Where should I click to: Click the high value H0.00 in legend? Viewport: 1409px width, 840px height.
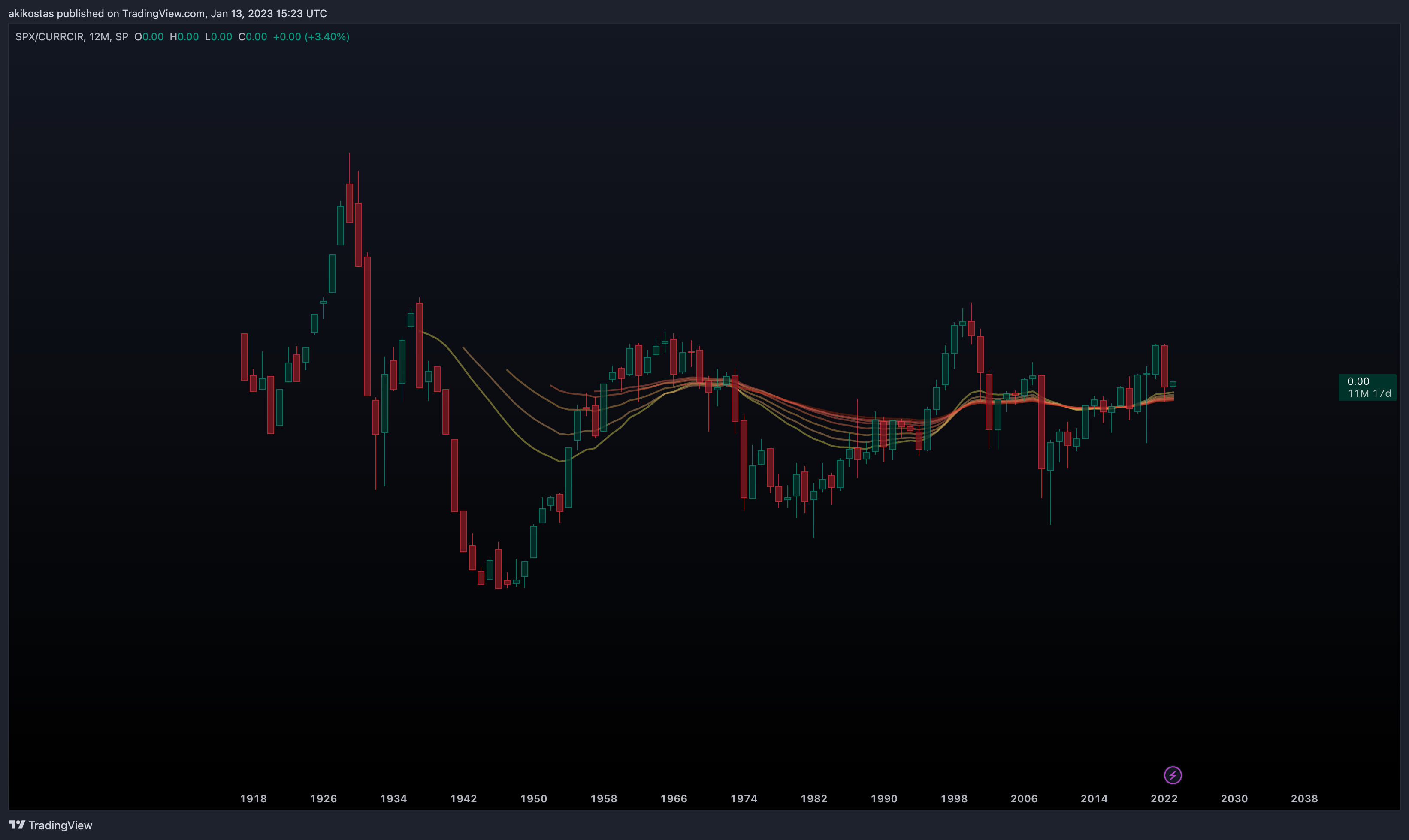point(184,37)
